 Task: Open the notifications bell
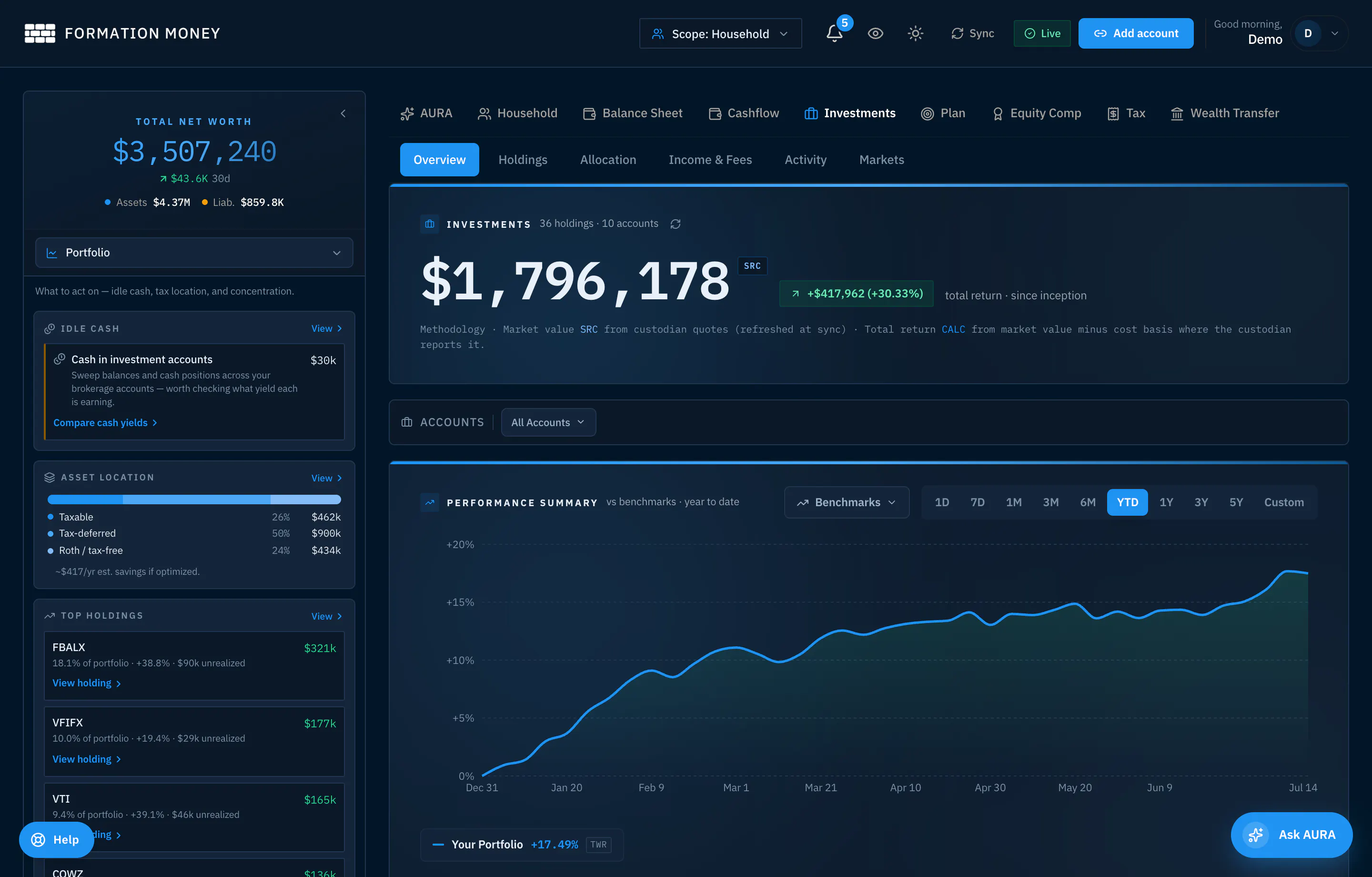point(834,34)
